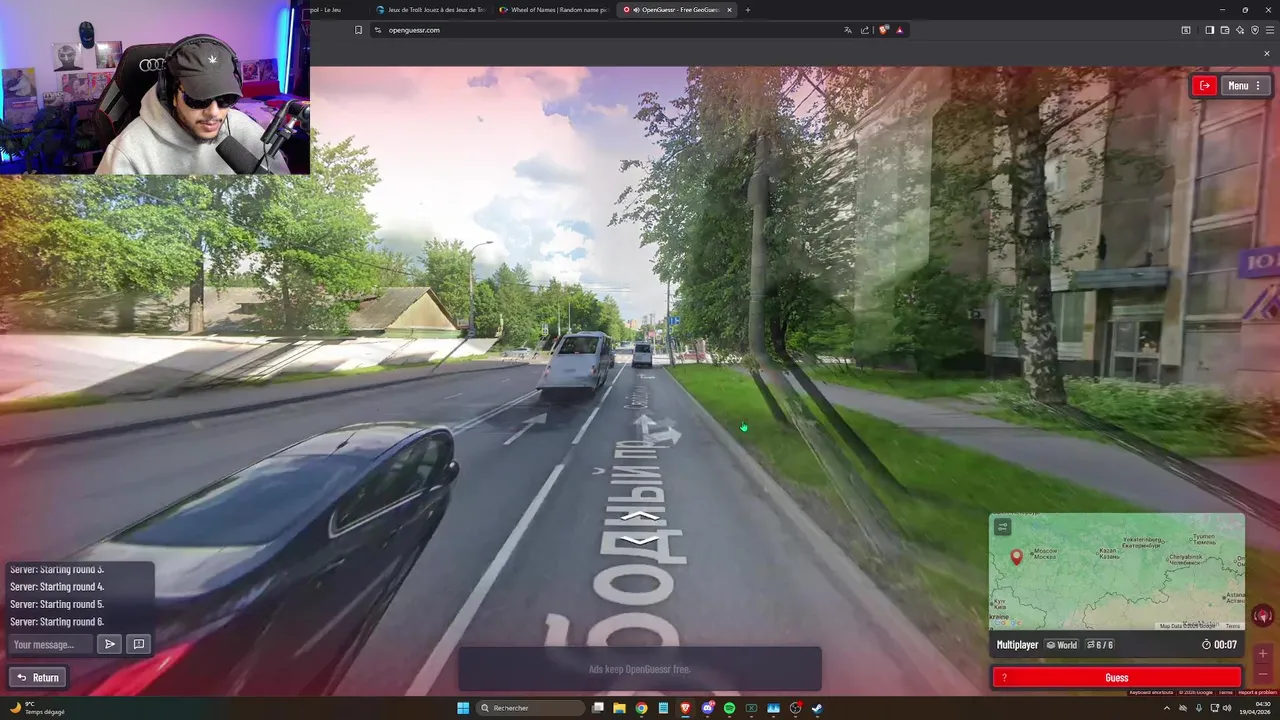The image size is (1280, 720).
Task: Click the backward street view arrow
Action: [x=640, y=540]
